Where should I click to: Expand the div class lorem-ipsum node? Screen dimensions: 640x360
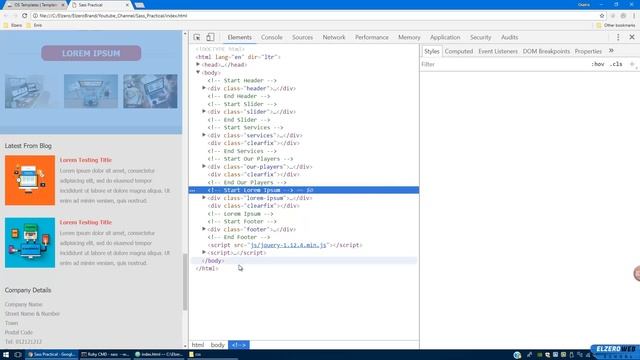(204, 198)
